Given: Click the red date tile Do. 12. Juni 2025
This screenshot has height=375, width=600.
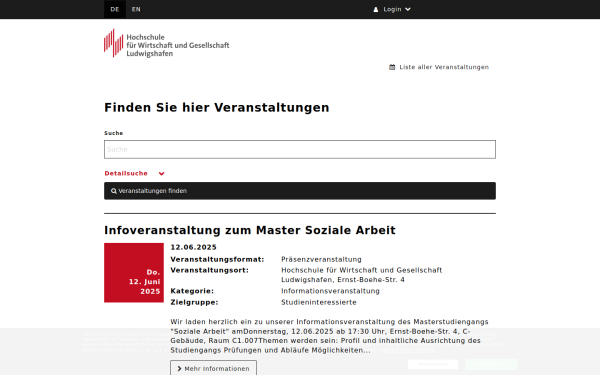Looking at the screenshot, I should [x=134, y=272].
